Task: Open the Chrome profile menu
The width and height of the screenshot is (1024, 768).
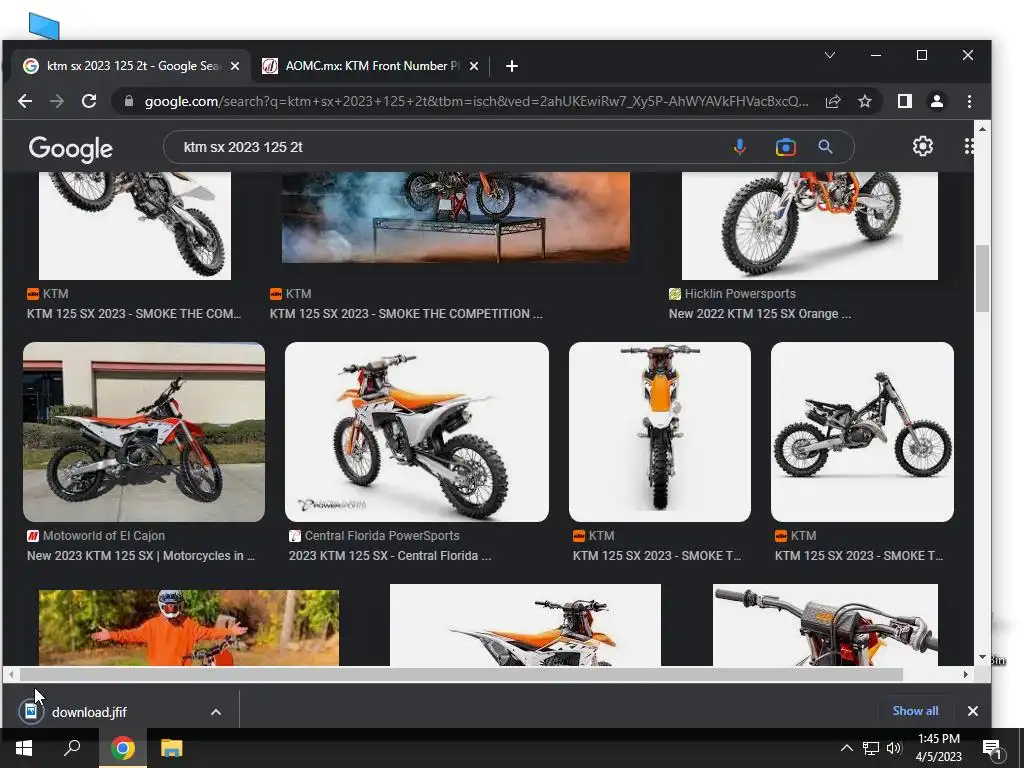Action: [936, 101]
